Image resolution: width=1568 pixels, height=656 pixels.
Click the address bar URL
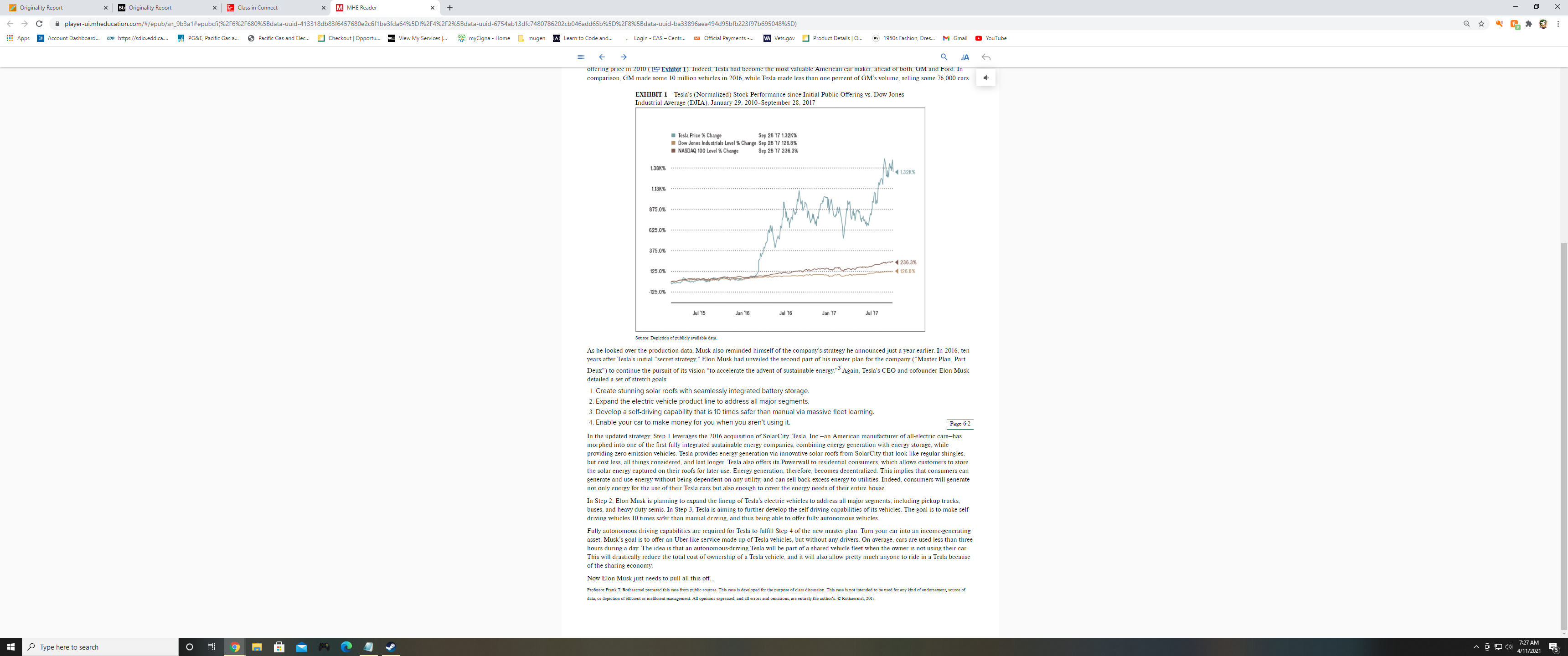tap(430, 24)
